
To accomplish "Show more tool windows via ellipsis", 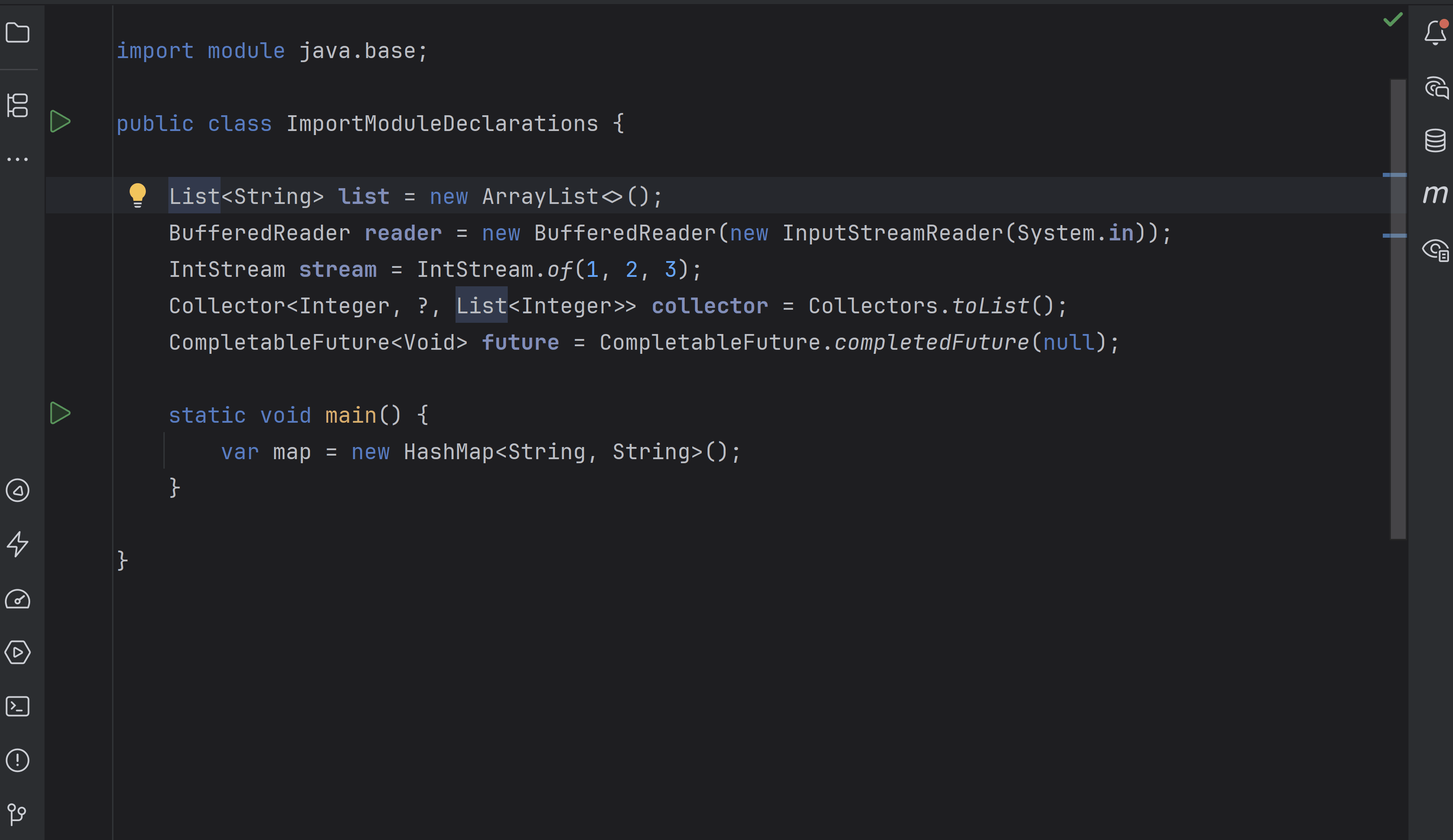I will coord(17,159).
